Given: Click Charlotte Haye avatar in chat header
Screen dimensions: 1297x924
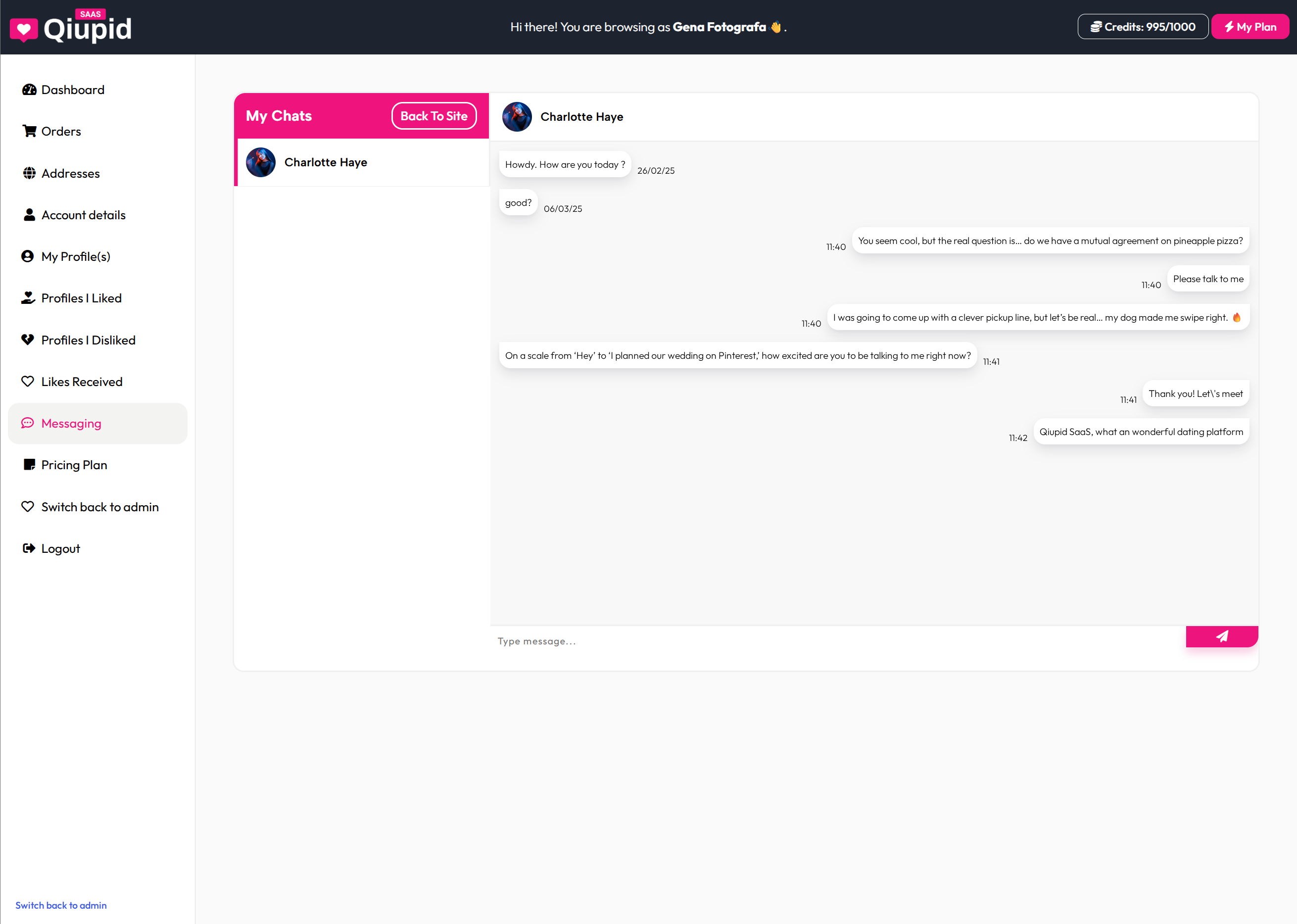Looking at the screenshot, I should pos(517,117).
